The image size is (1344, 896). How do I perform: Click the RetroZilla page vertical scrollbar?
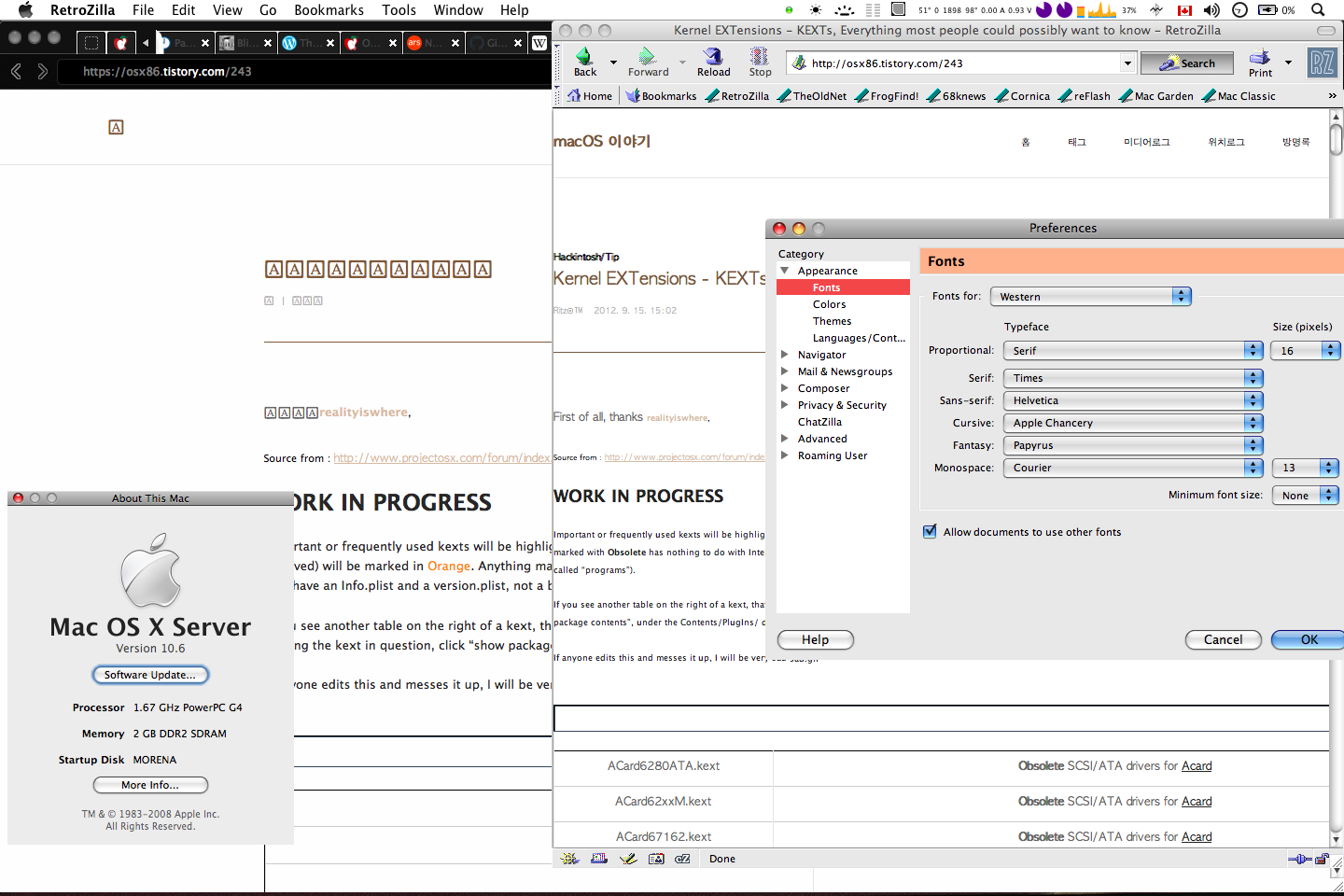(x=1336, y=478)
